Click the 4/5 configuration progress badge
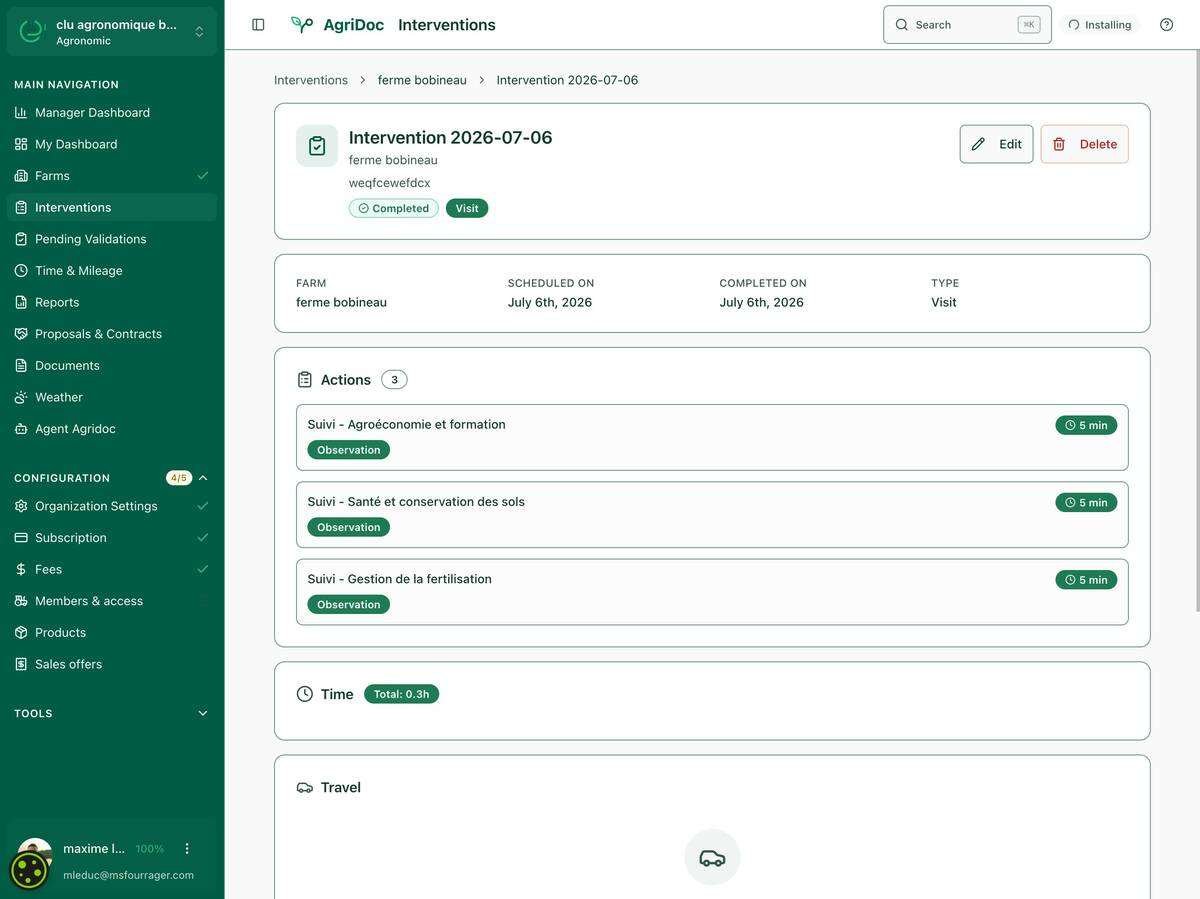 point(179,478)
